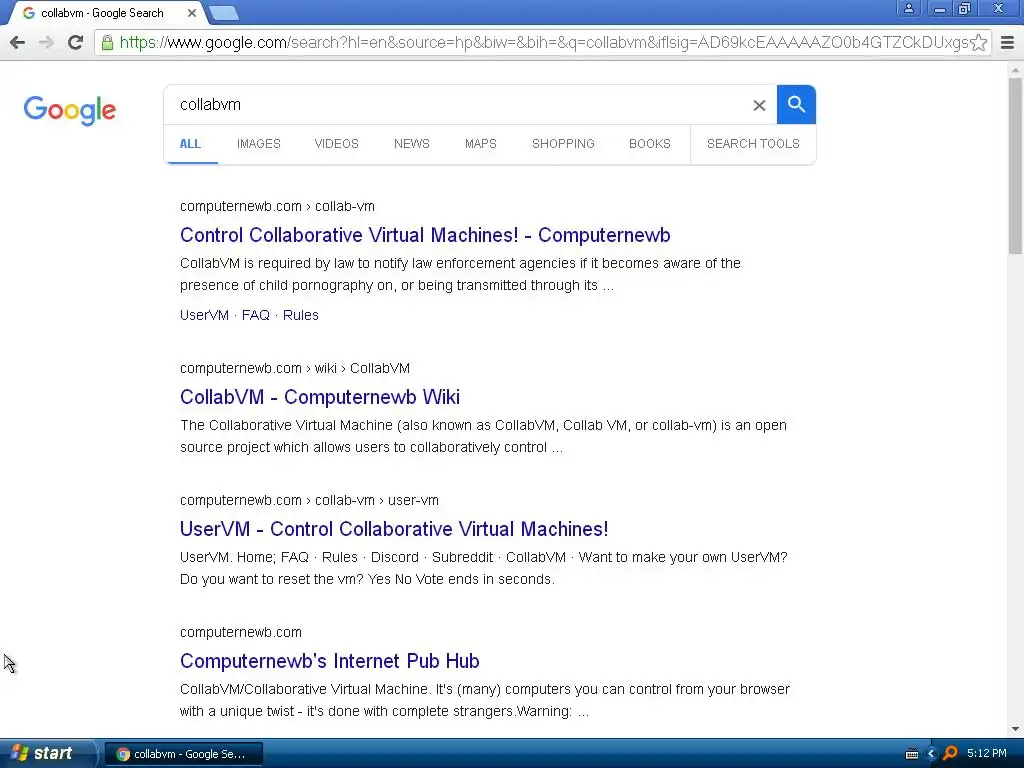This screenshot has width=1024, height=768.
Task: Click the browser forward arrow
Action: pyautogui.click(x=46, y=42)
